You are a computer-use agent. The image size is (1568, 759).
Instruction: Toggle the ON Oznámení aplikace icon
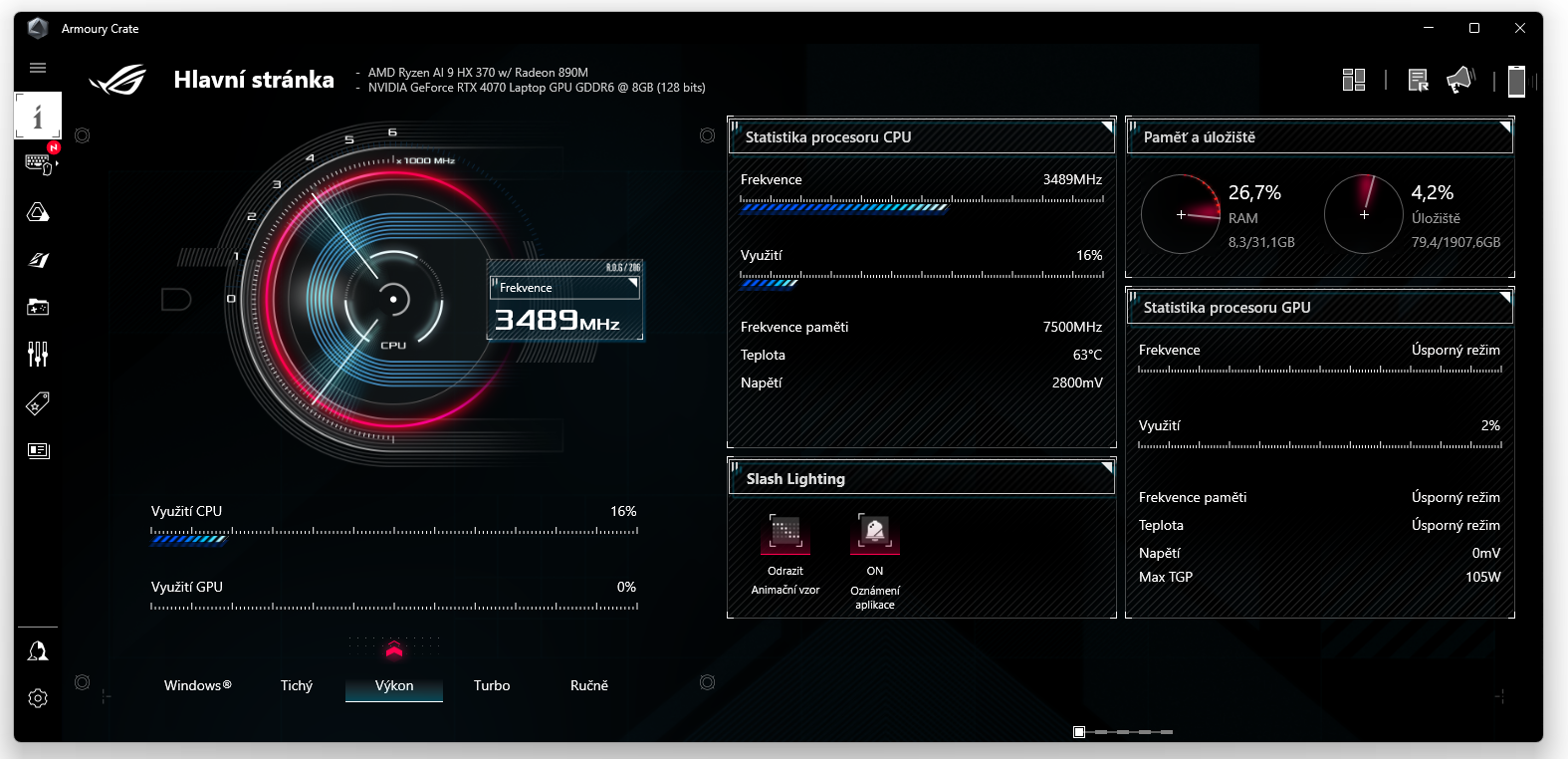(x=875, y=532)
